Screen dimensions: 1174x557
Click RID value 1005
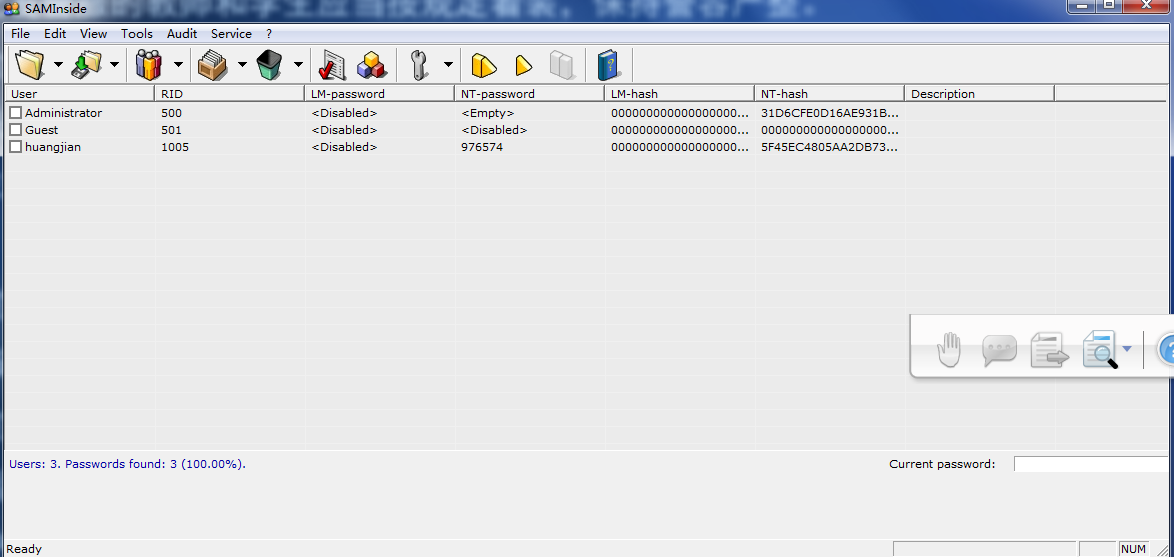click(x=174, y=147)
